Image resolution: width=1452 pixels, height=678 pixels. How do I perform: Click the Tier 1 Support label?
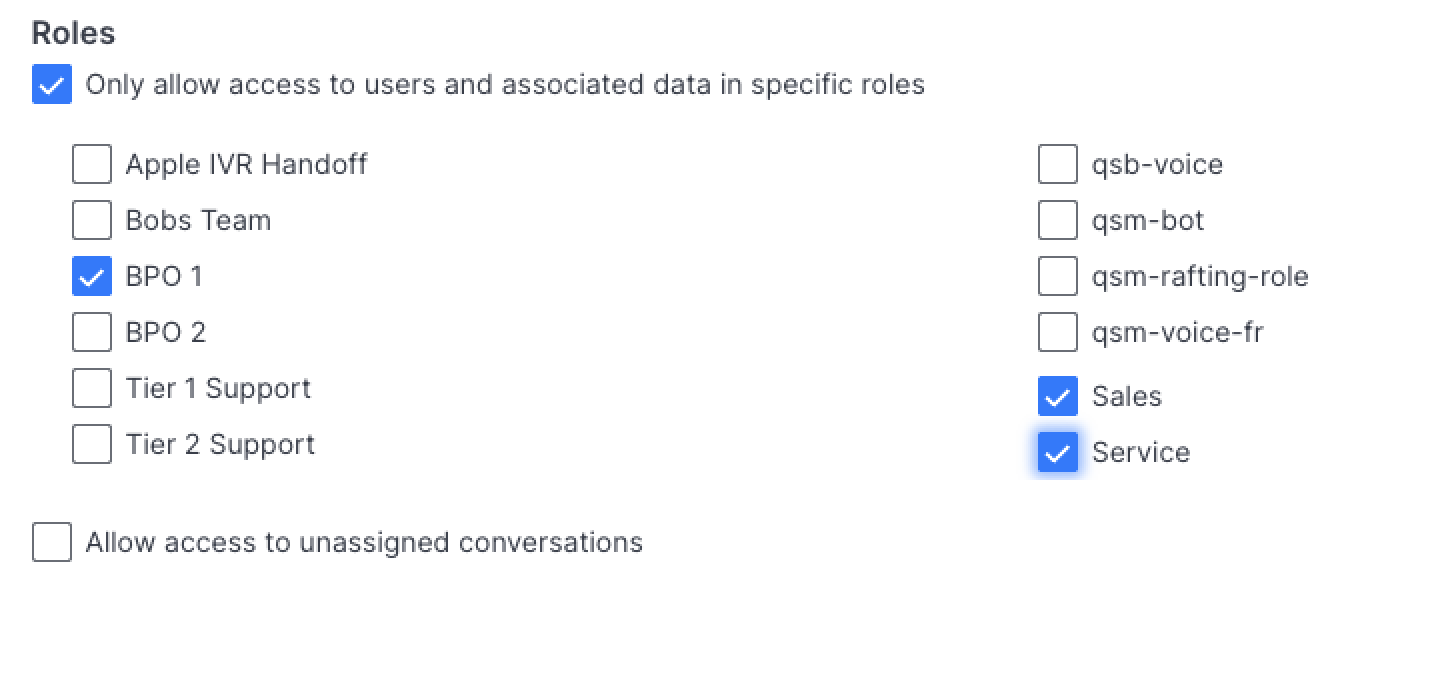pos(218,388)
